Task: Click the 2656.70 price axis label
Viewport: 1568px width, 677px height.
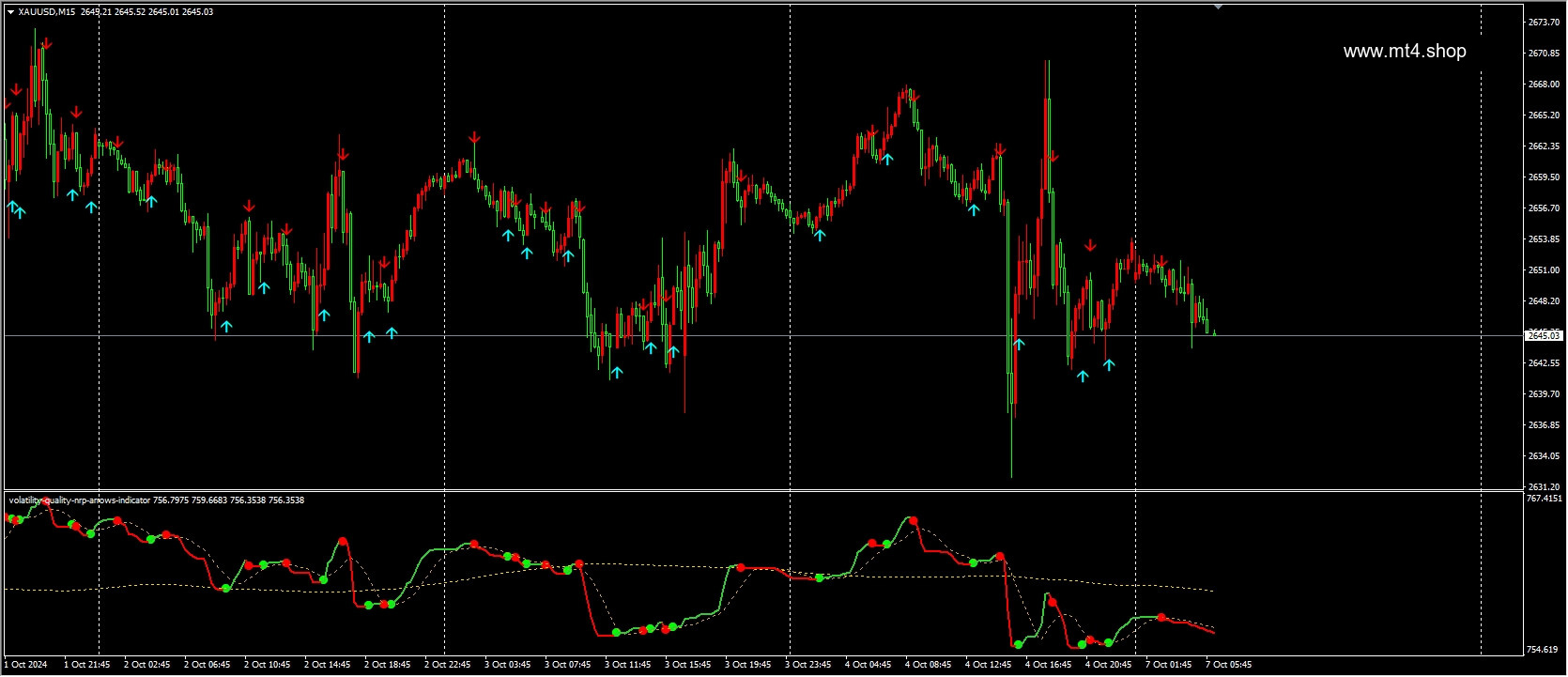Action: coord(1544,208)
